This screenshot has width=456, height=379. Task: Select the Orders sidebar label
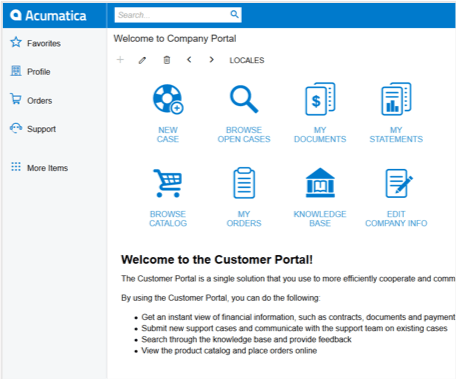click(x=40, y=101)
